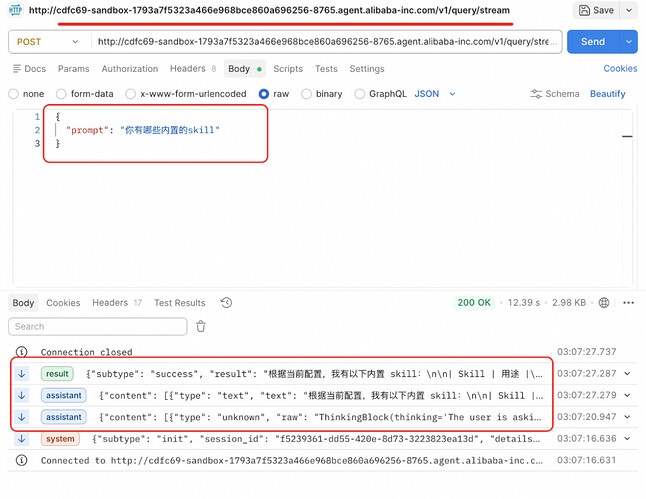
Task: Open the Tests tab
Action: click(326, 69)
